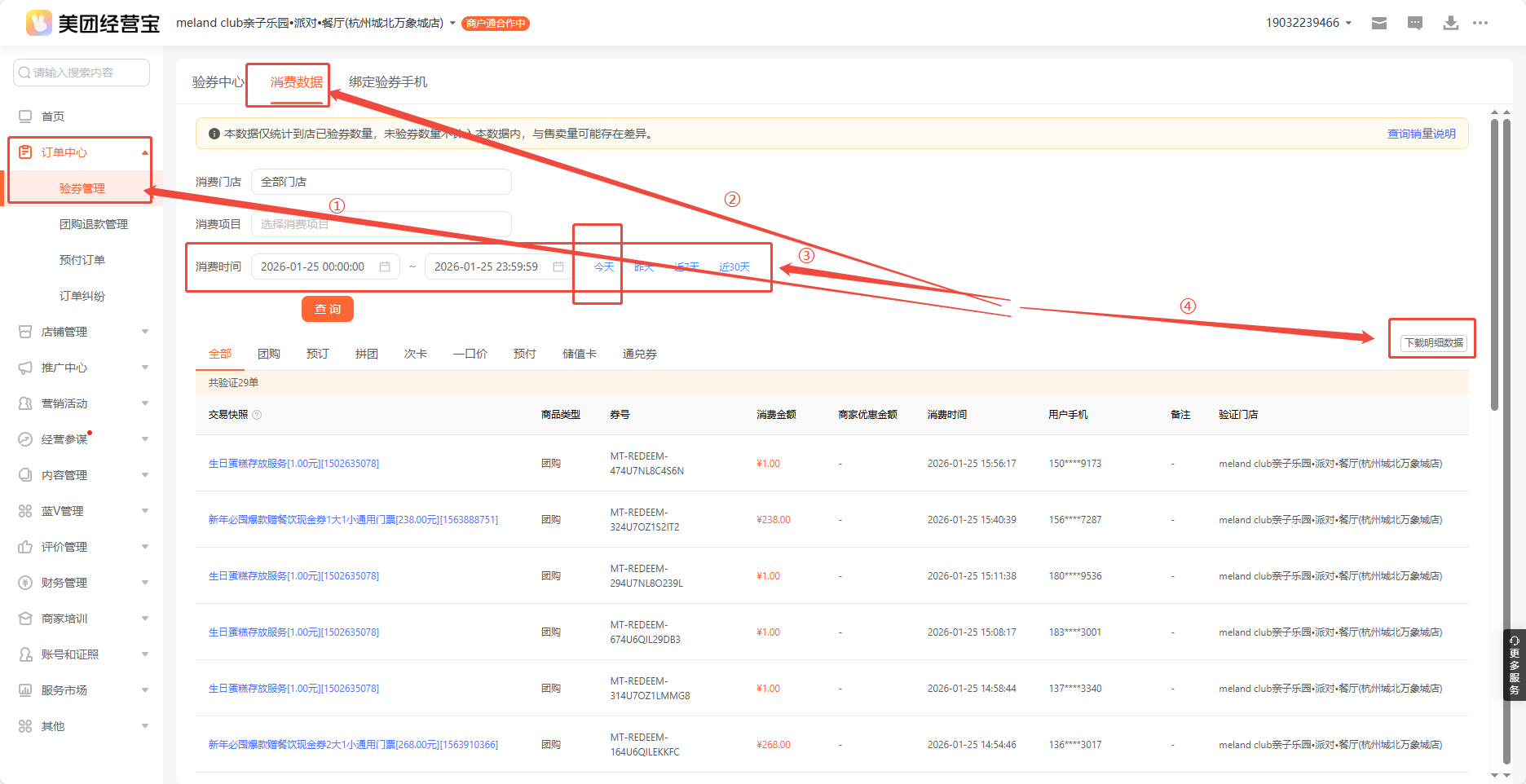Screen dimensions: 1526x784
Task: Click the help icon beside 交易快照
Action: [257, 415]
